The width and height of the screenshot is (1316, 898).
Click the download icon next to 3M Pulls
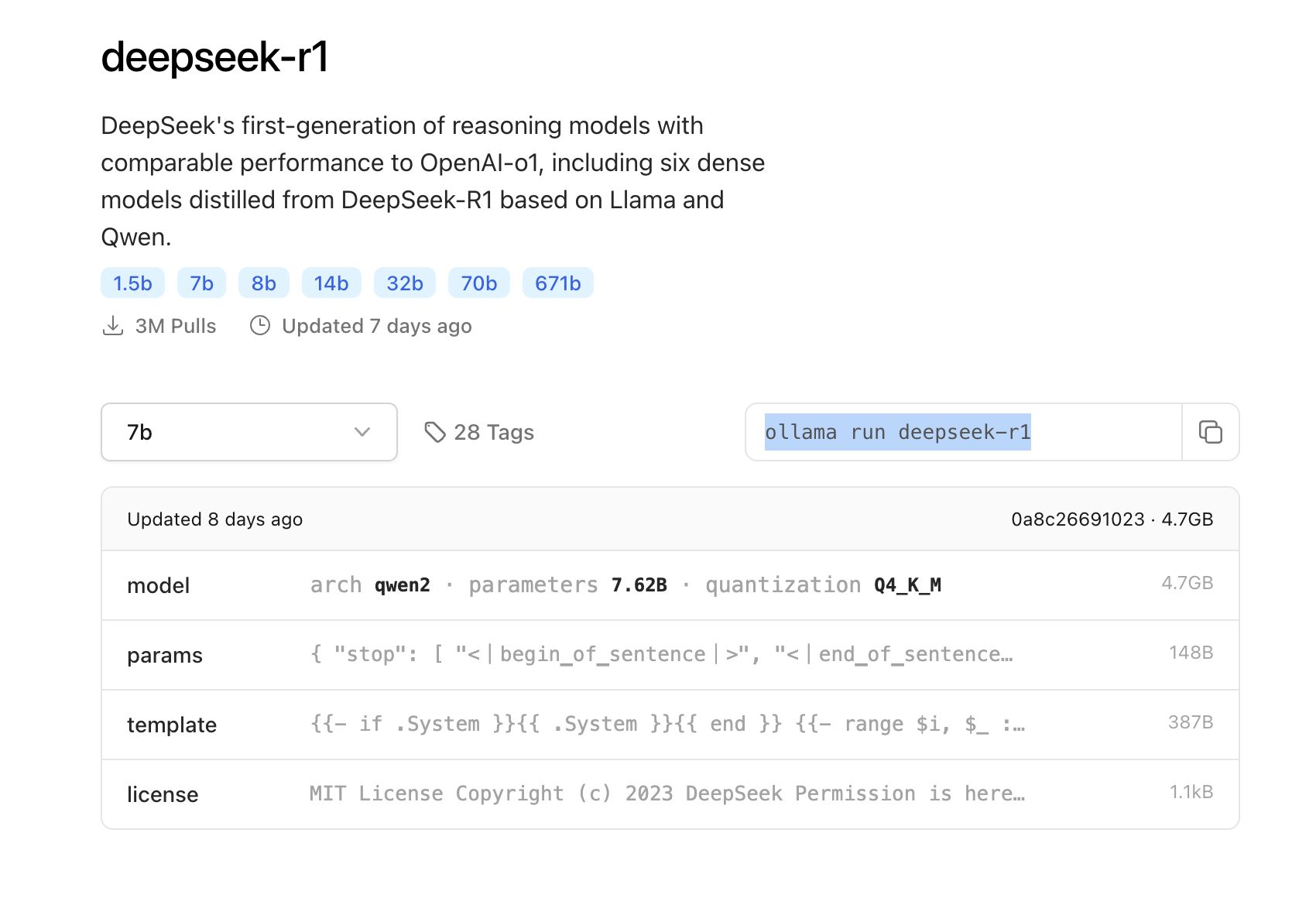pyautogui.click(x=113, y=325)
